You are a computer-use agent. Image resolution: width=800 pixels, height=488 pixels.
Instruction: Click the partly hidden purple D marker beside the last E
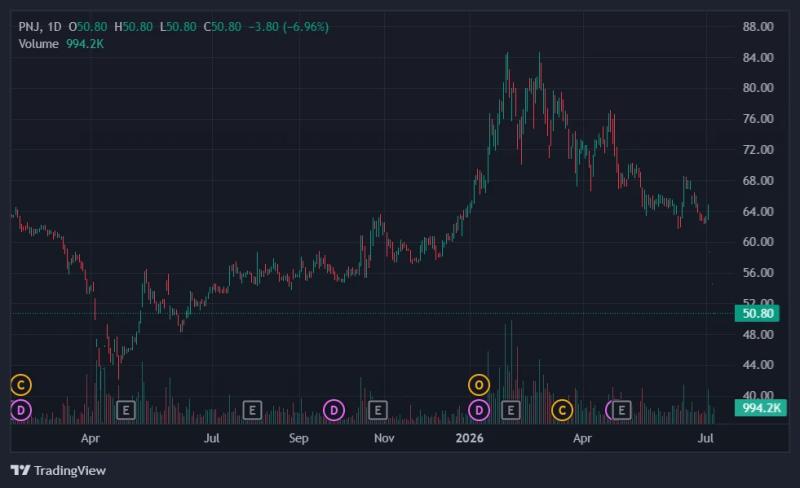(609, 410)
